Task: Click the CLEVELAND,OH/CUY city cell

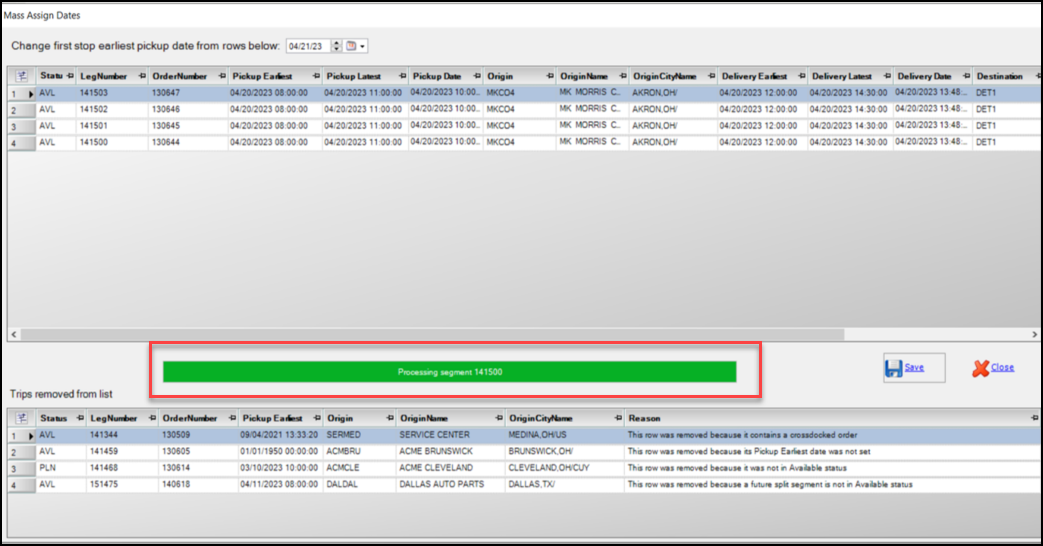Action: pyautogui.click(x=565, y=468)
